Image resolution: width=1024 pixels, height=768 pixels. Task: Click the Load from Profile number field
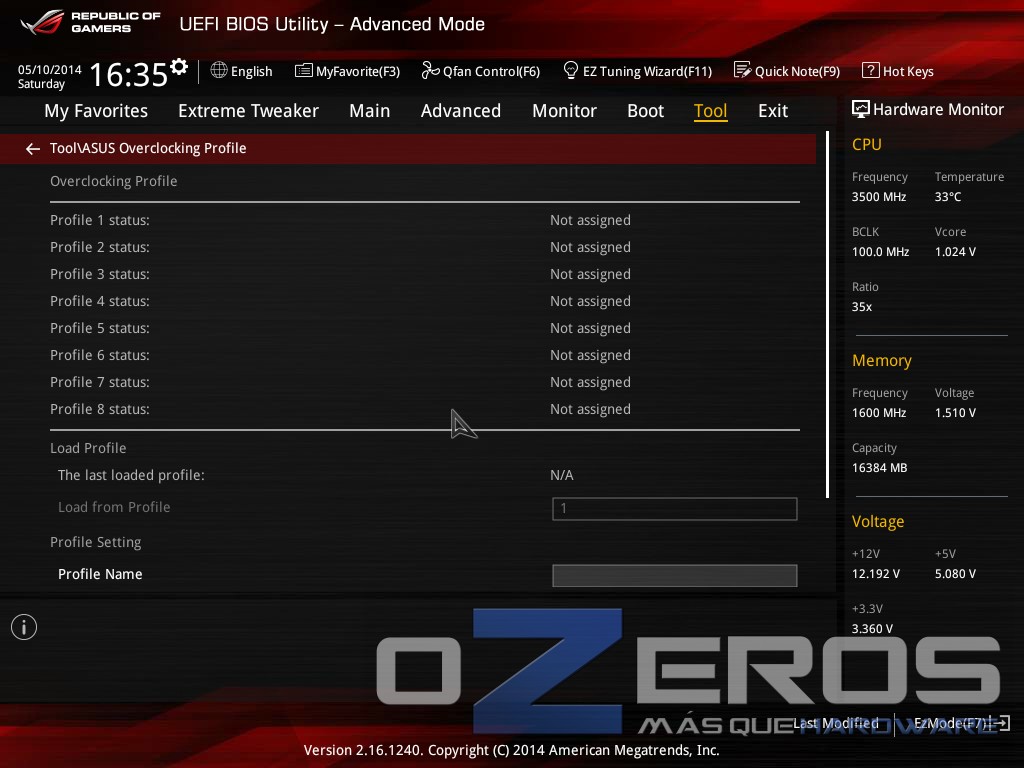(675, 509)
